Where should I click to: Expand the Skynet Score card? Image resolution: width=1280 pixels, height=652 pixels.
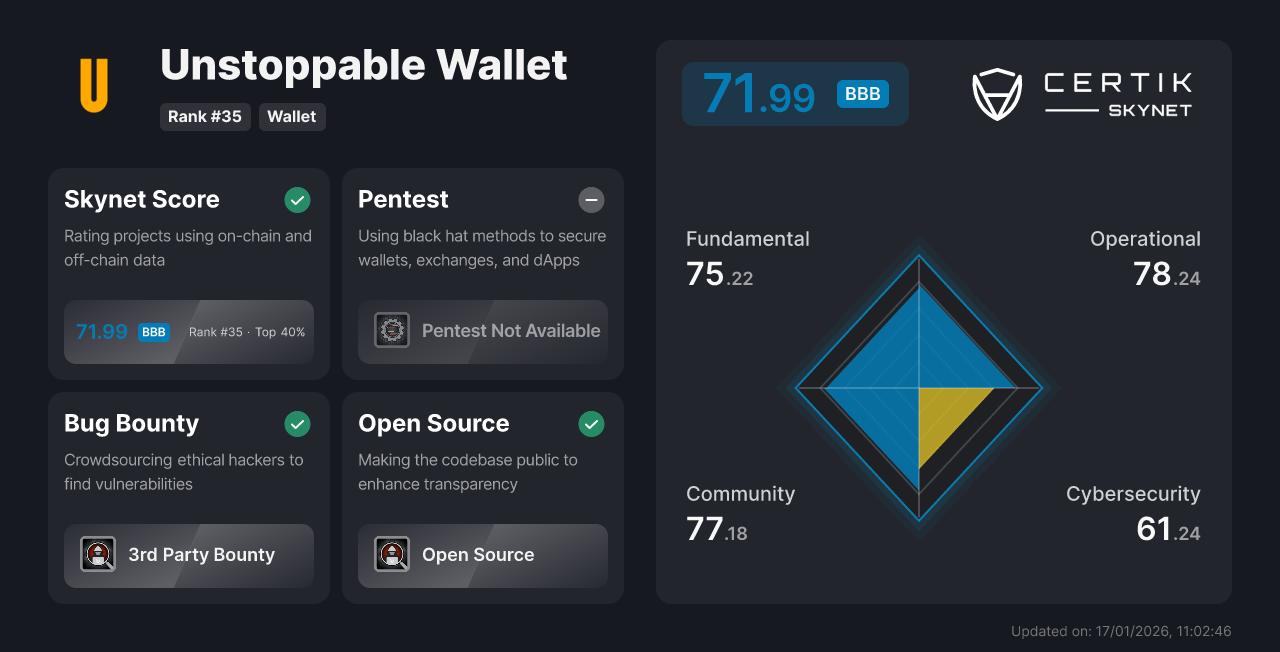188,273
